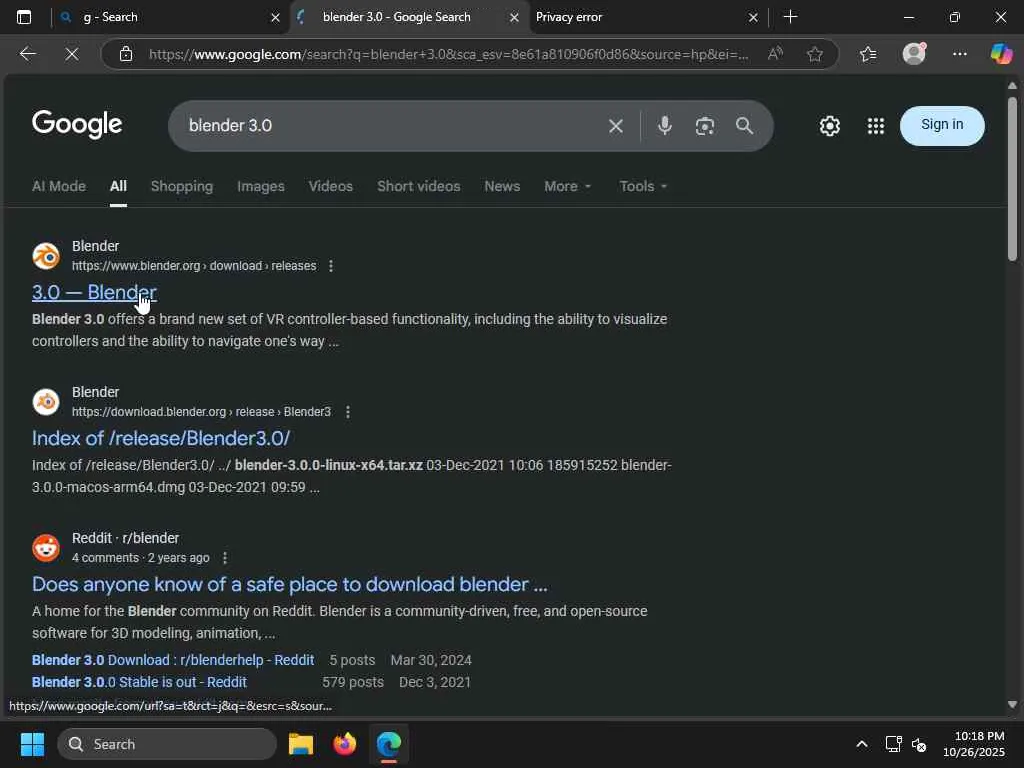Open 'Index of /release/Blender3.0/' link
The height and width of the screenshot is (768, 1024).
[161, 438]
